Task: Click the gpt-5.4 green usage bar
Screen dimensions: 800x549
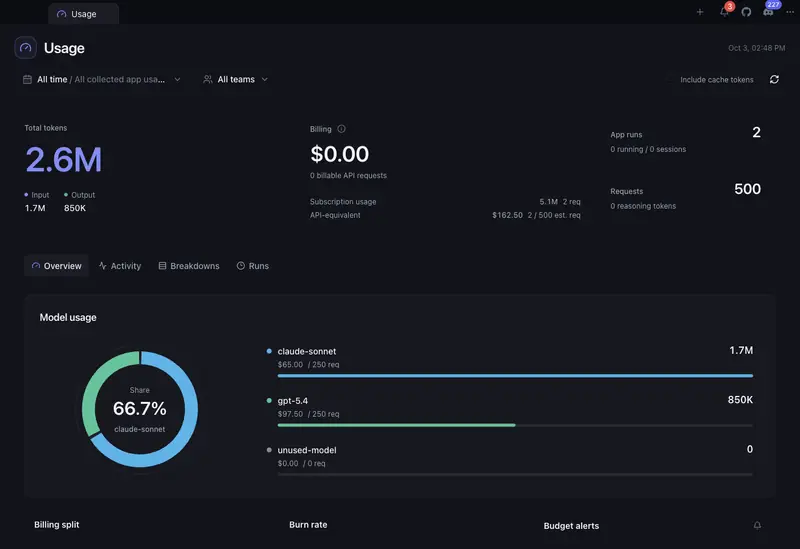Action: click(396, 425)
